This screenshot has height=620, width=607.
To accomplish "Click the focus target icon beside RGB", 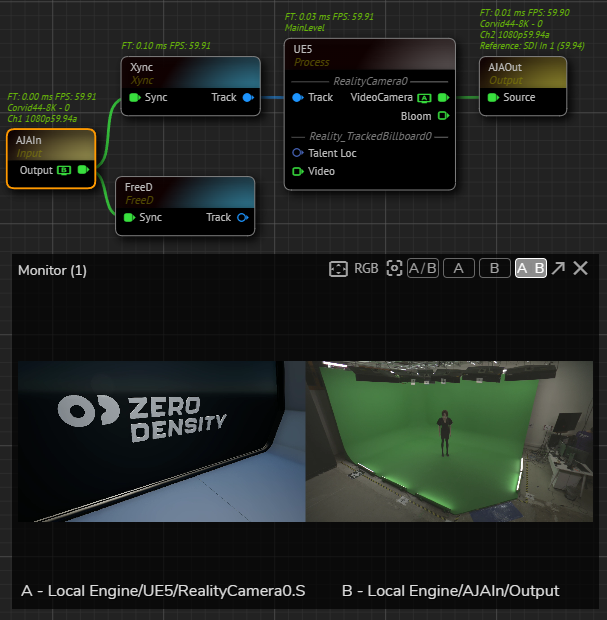I will pos(394,269).
